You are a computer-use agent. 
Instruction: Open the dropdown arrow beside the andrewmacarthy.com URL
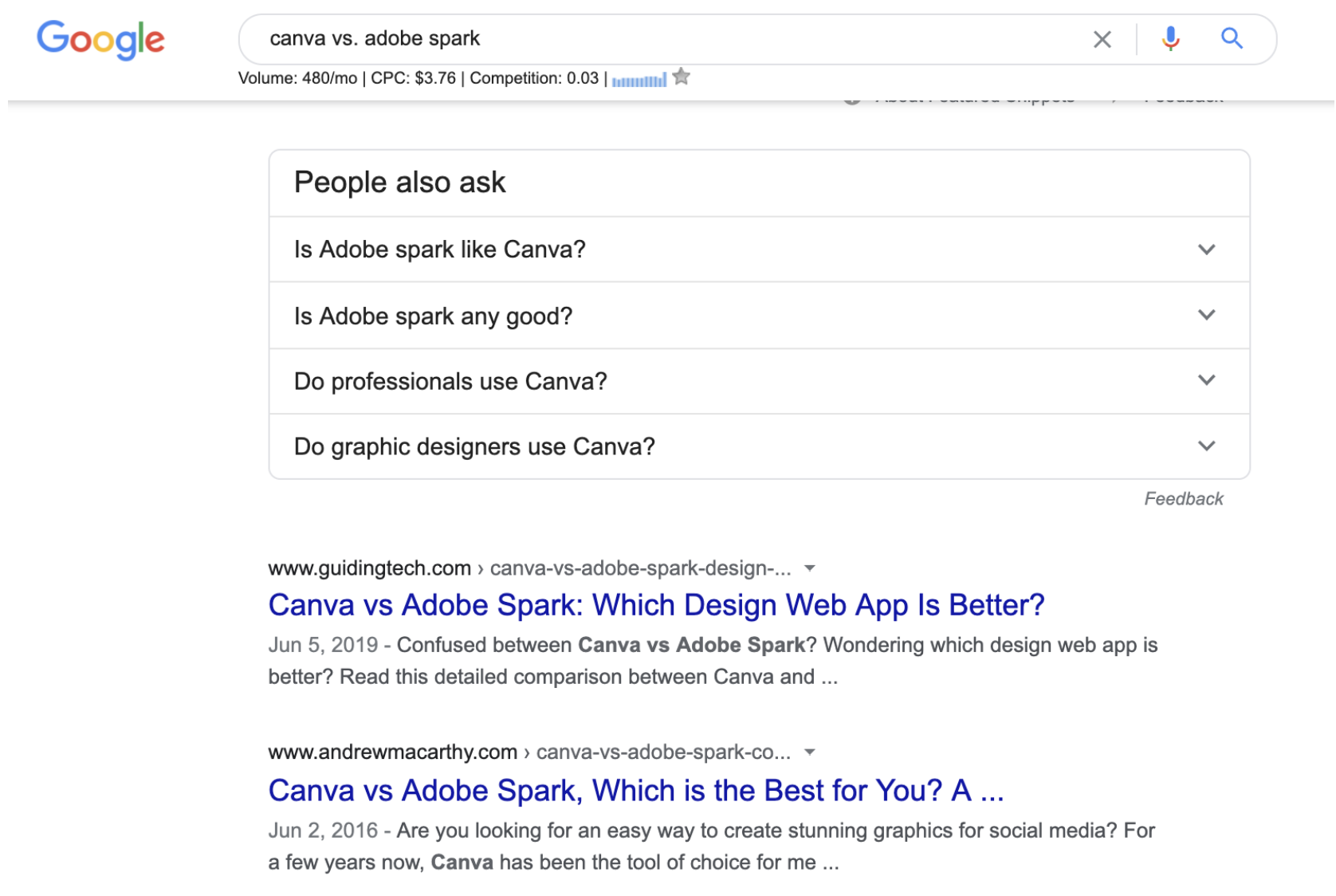tap(810, 752)
